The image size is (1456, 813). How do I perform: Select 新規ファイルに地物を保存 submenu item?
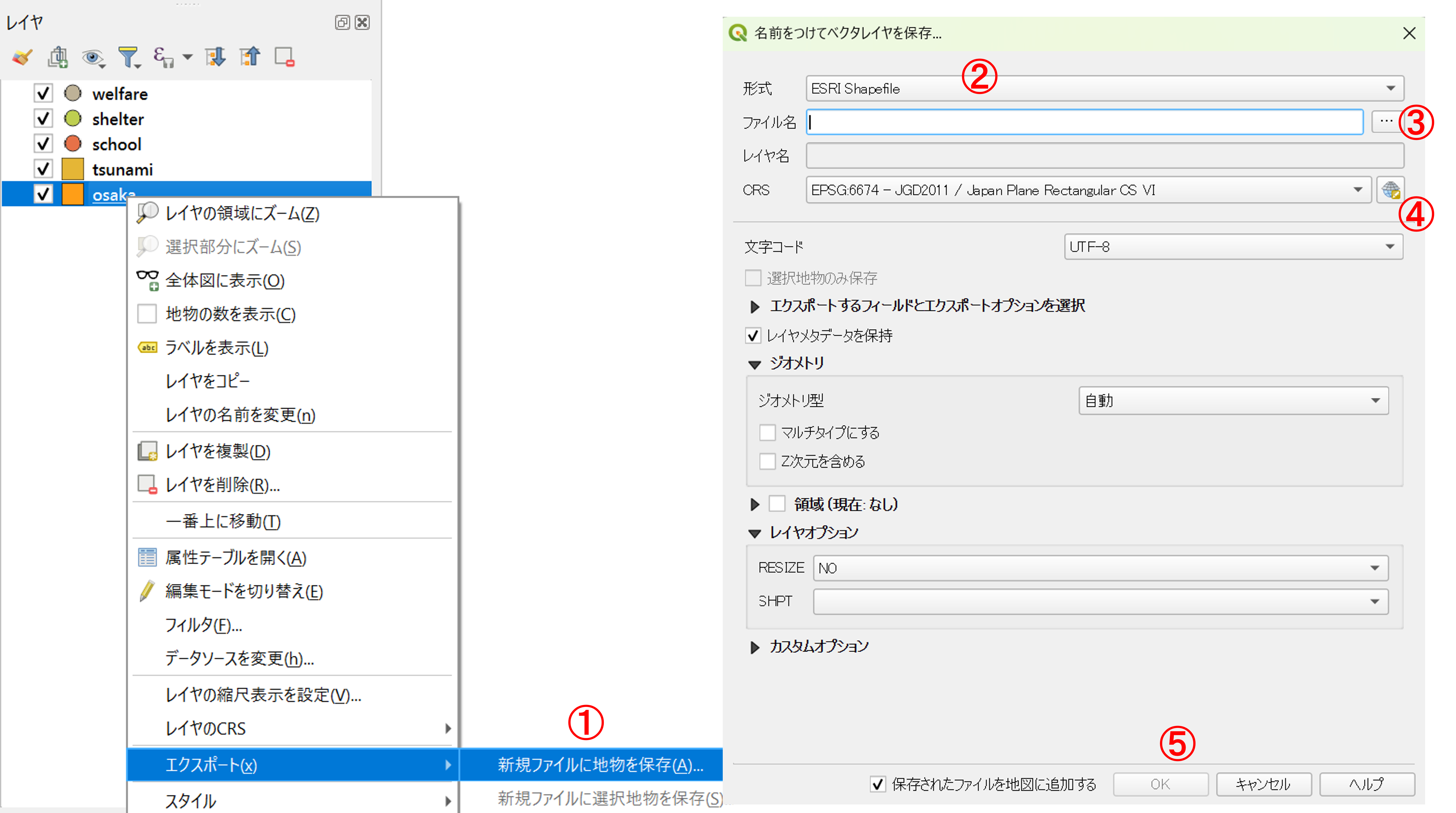[x=600, y=764]
